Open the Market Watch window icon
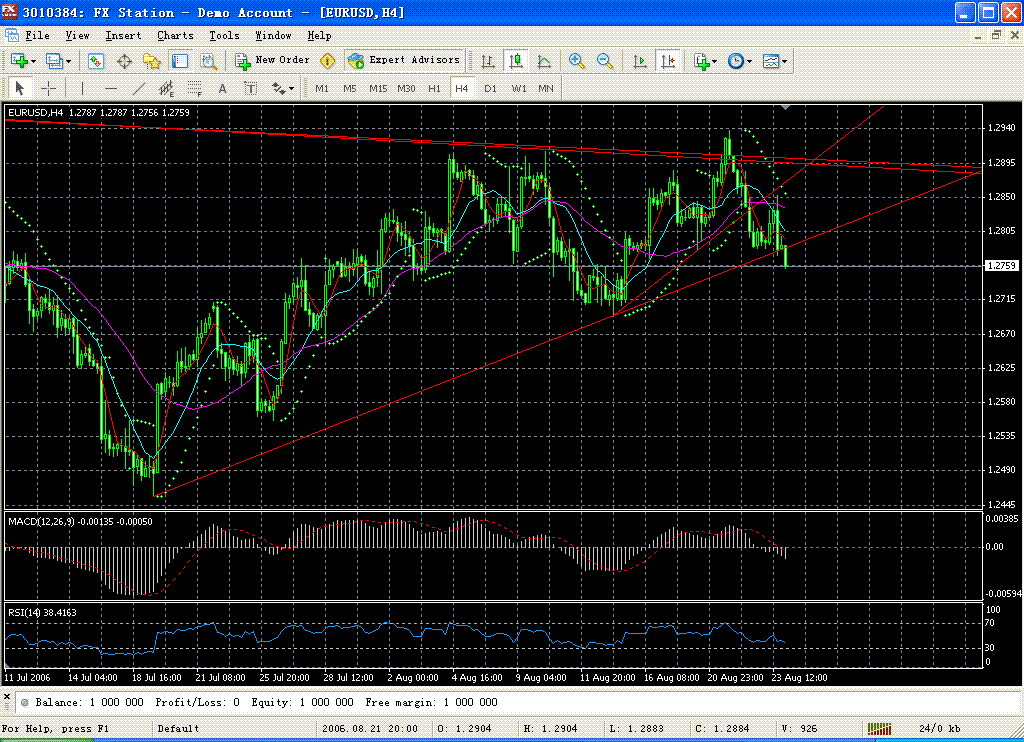 96,61
